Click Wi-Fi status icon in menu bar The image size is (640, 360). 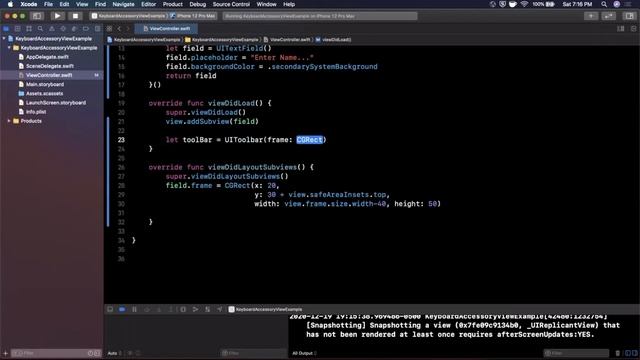[524, 4]
